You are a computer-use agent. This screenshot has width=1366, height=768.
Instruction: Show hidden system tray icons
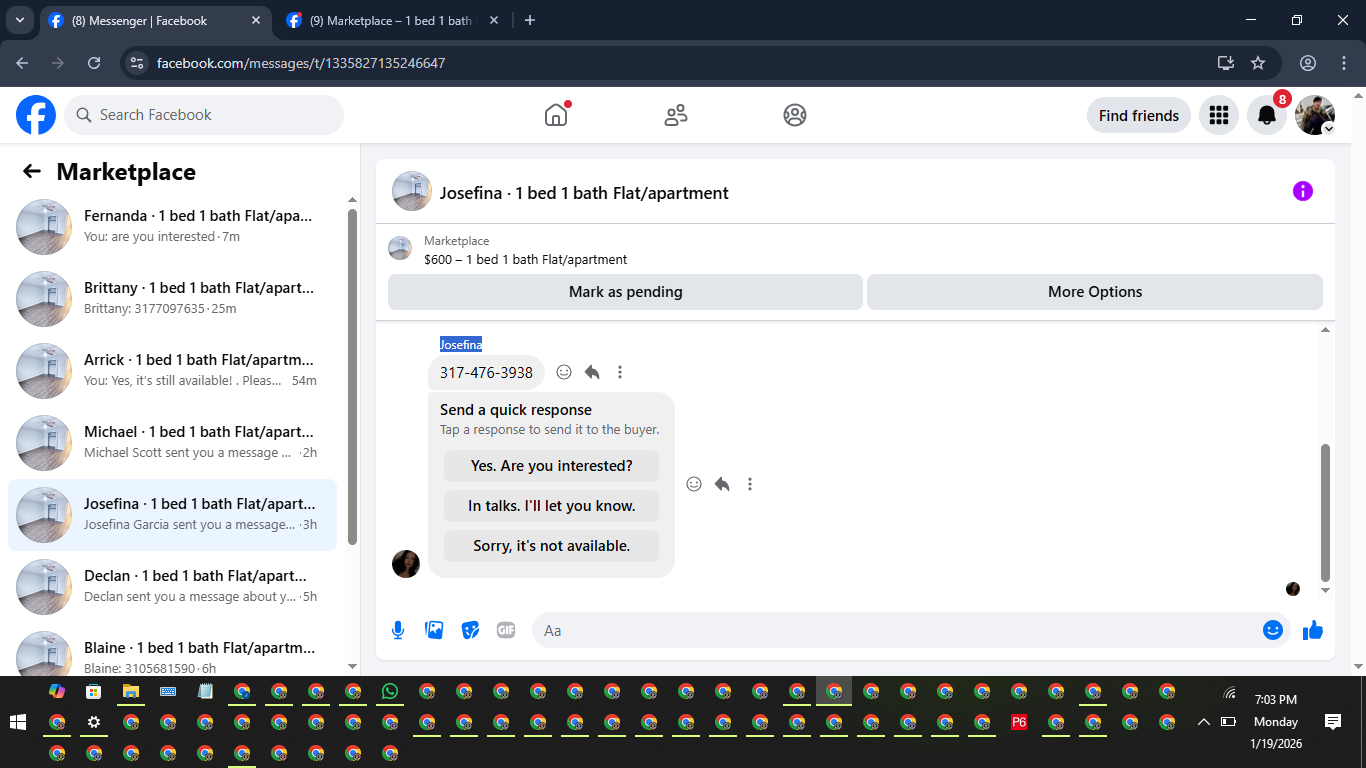[x=1203, y=722]
